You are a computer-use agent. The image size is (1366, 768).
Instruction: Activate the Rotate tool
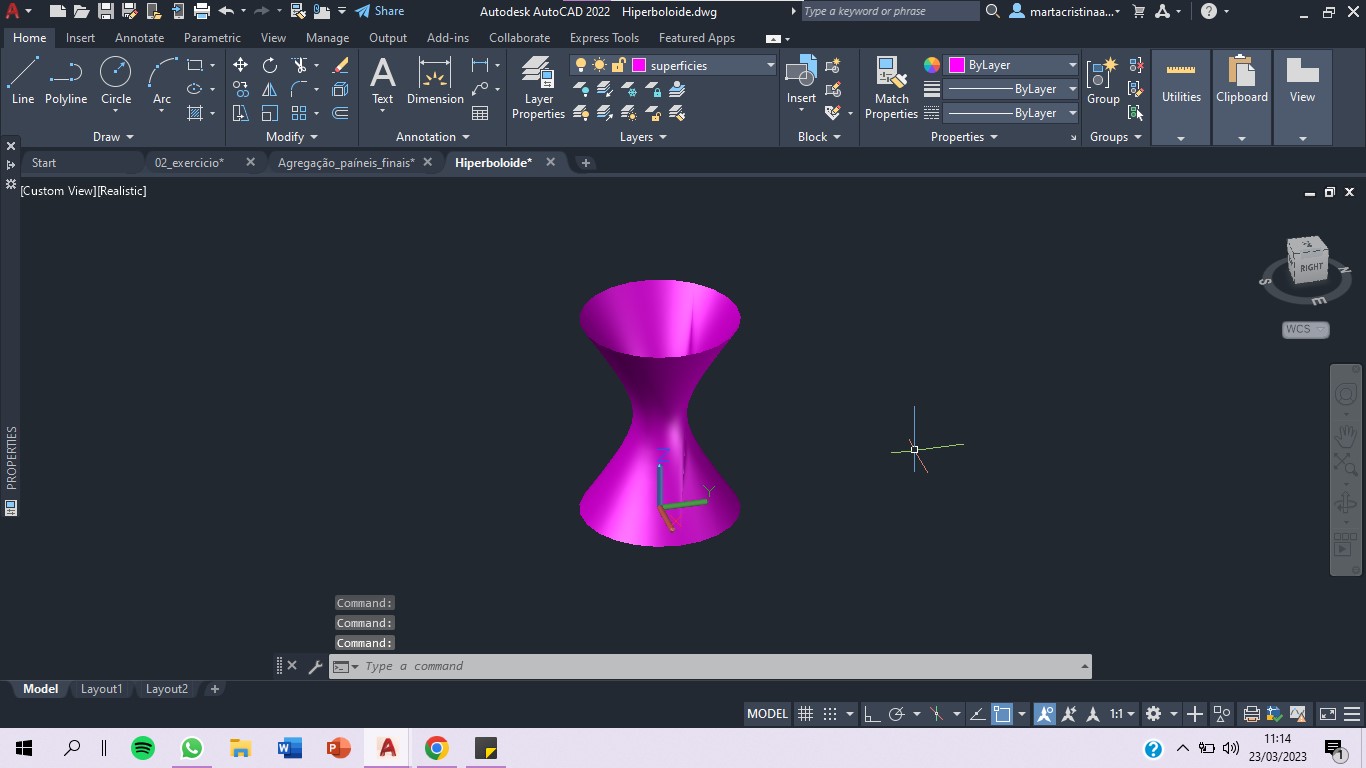pos(270,65)
